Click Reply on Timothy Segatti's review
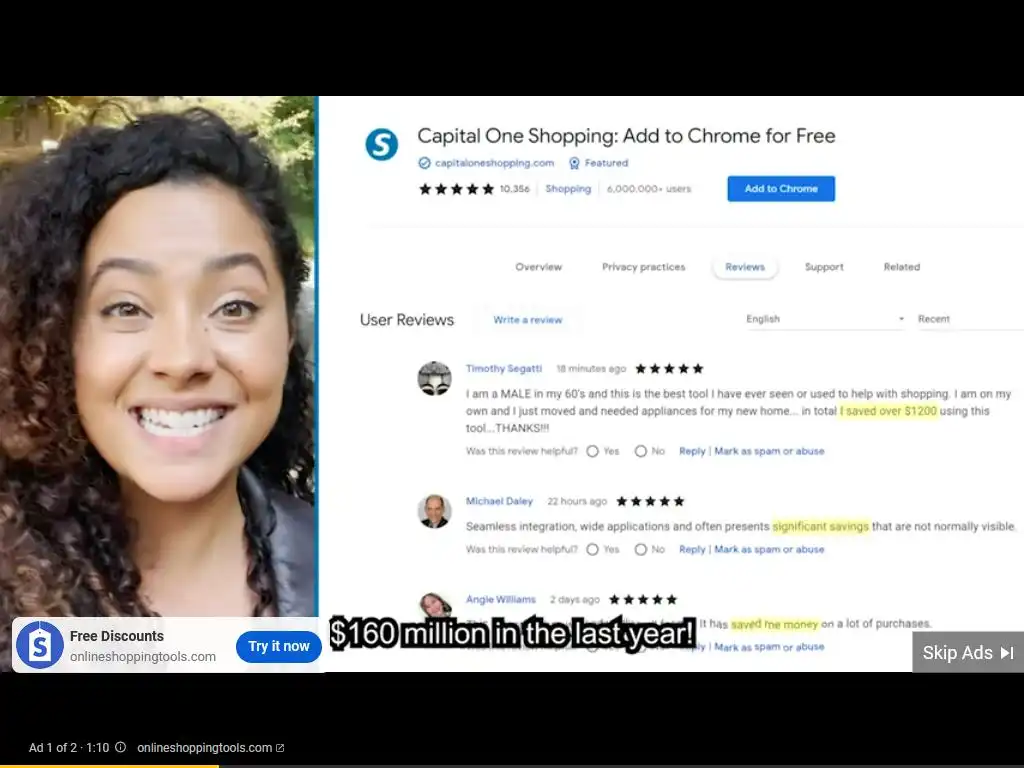This screenshot has height=768, width=1024. (692, 451)
